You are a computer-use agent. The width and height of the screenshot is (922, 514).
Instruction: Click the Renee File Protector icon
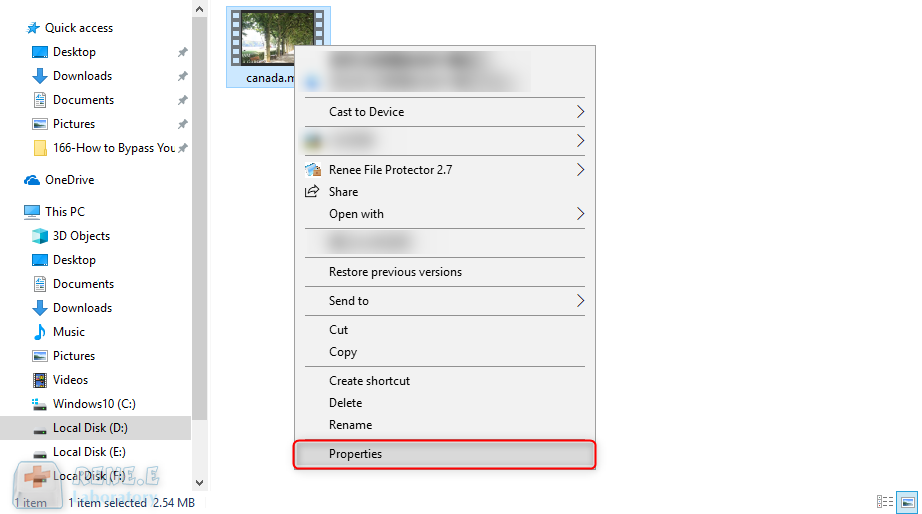pos(313,170)
